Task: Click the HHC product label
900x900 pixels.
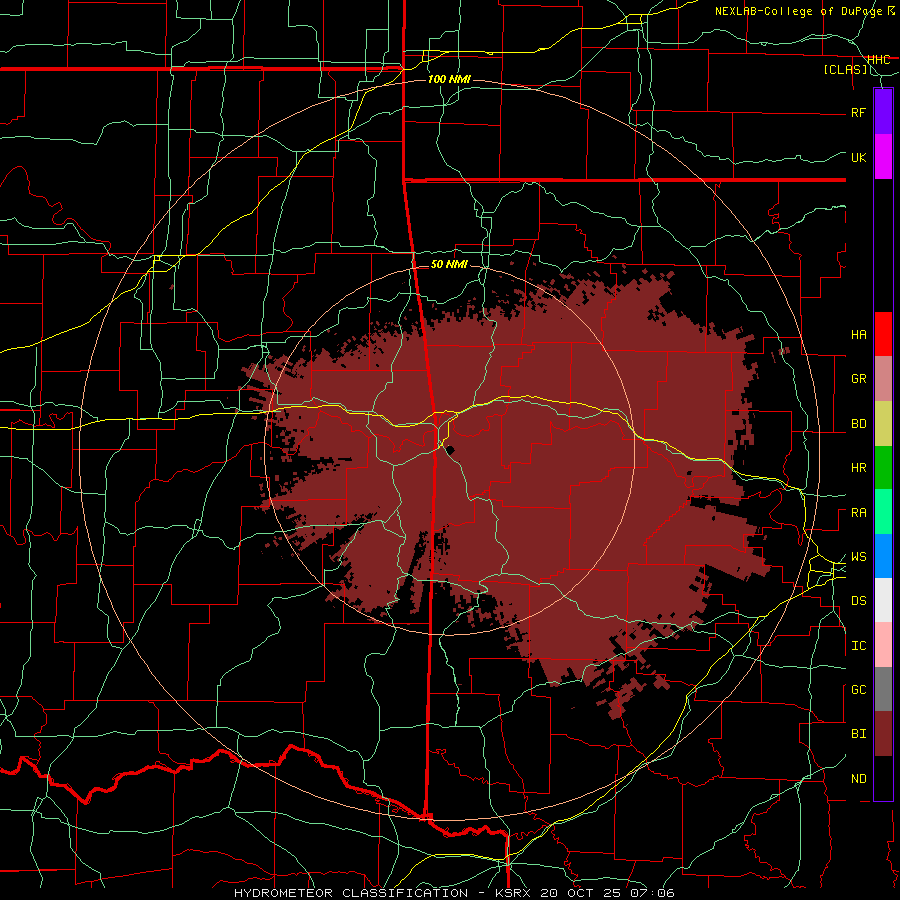Action: (x=878, y=60)
